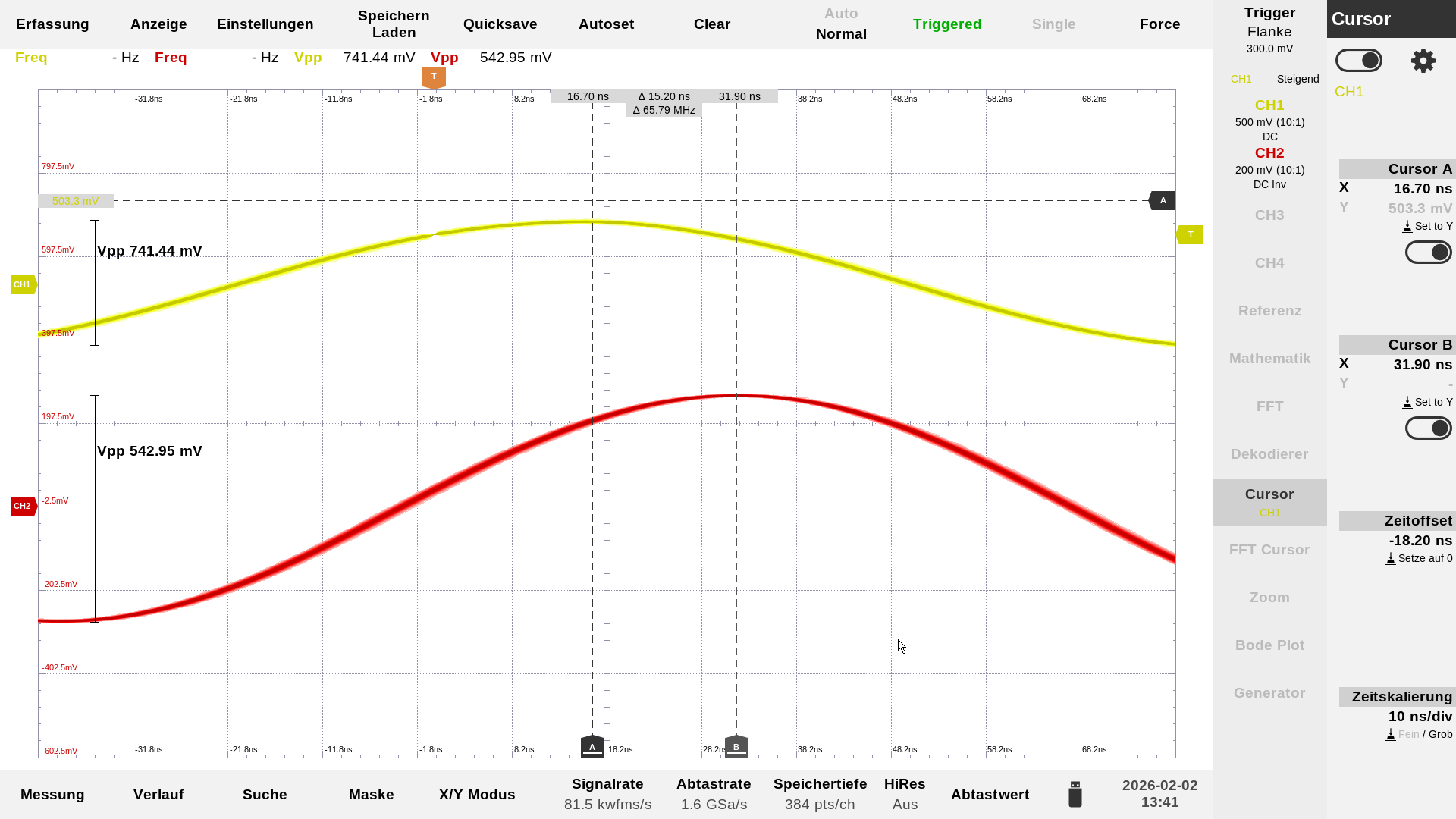Open Abtastrate setting at bottom
The image size is (1456, 819).
point(714,794)
